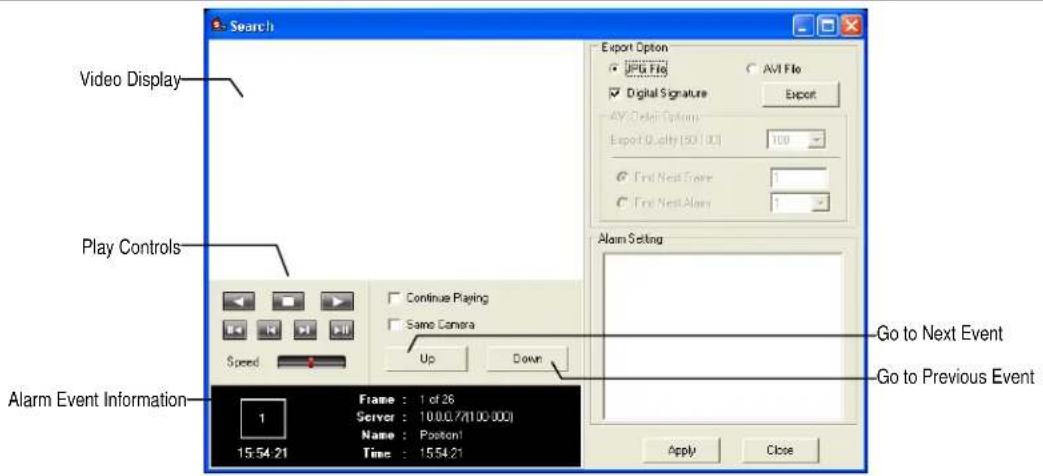The image size is (1043, 476).
Task: Select the Find Next Alarm radio button
Action: [622, 203]
